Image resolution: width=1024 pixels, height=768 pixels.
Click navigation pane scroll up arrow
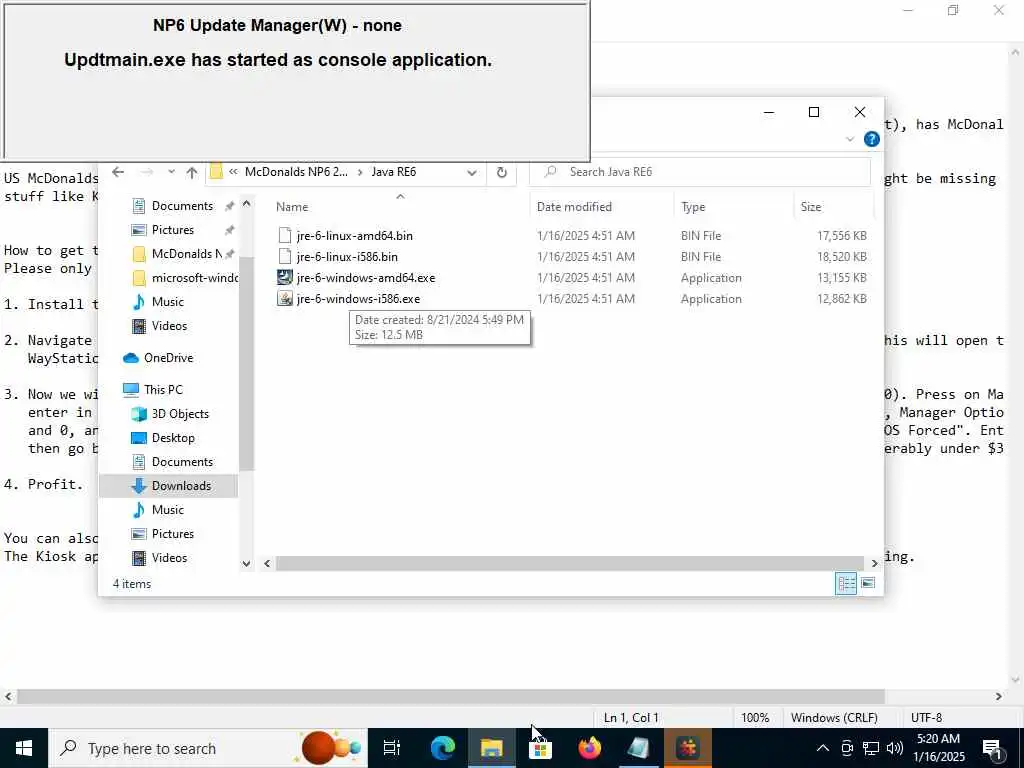(246, 204)
